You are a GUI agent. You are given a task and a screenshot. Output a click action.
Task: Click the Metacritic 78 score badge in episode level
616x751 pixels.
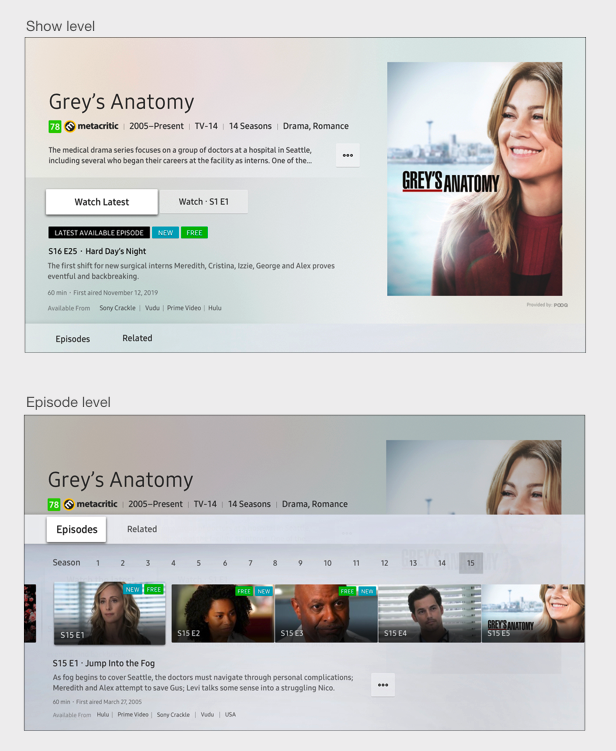[54, 504]
